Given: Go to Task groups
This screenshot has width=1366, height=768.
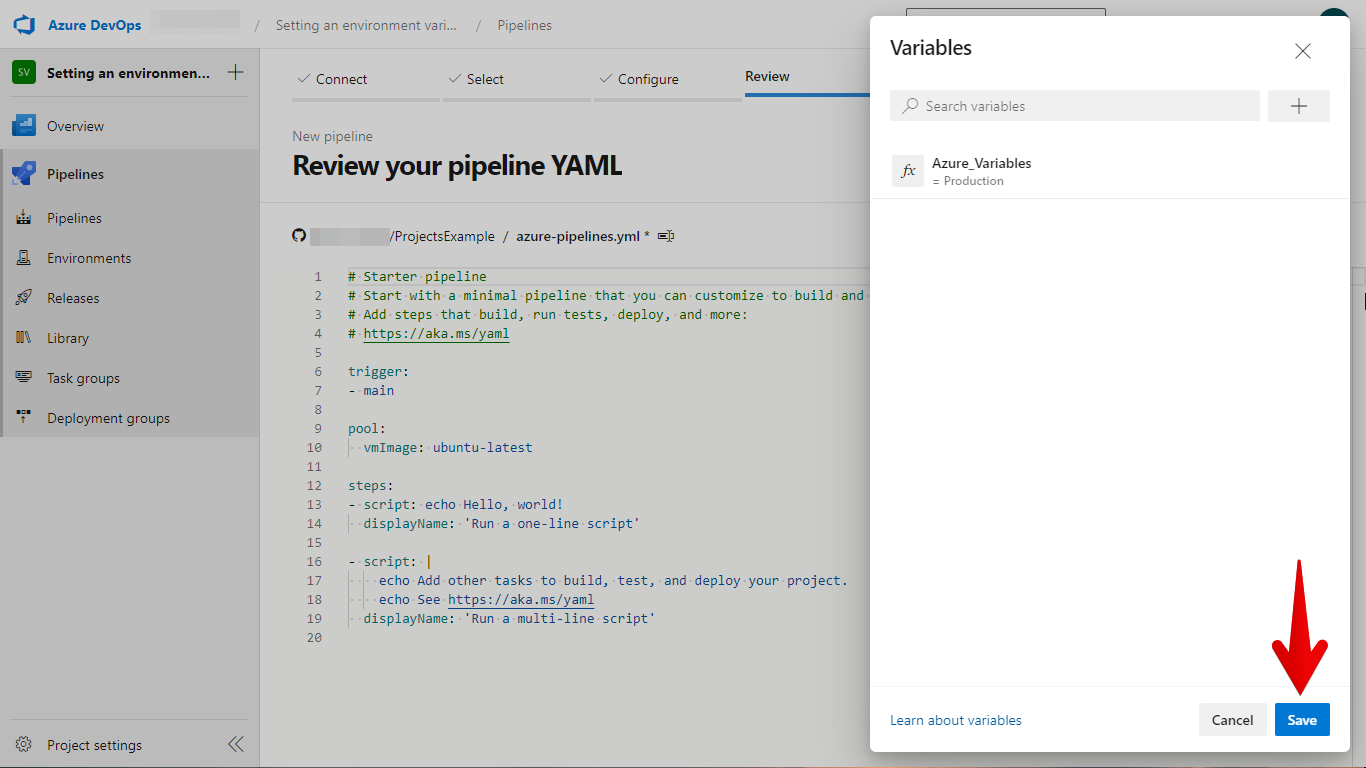Looking at the screenshot, I should point(83,378).
